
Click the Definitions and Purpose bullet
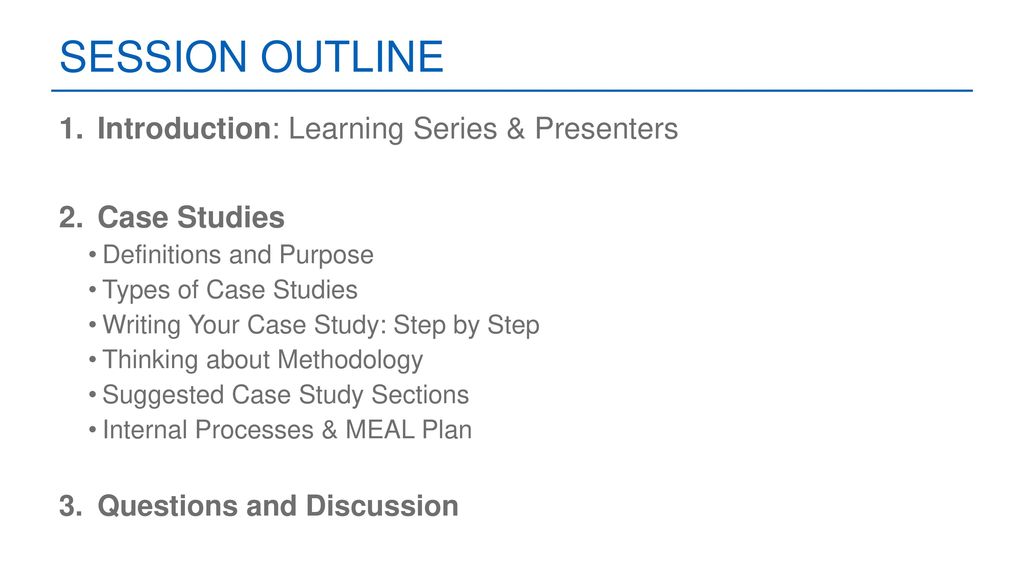point(238,255)
